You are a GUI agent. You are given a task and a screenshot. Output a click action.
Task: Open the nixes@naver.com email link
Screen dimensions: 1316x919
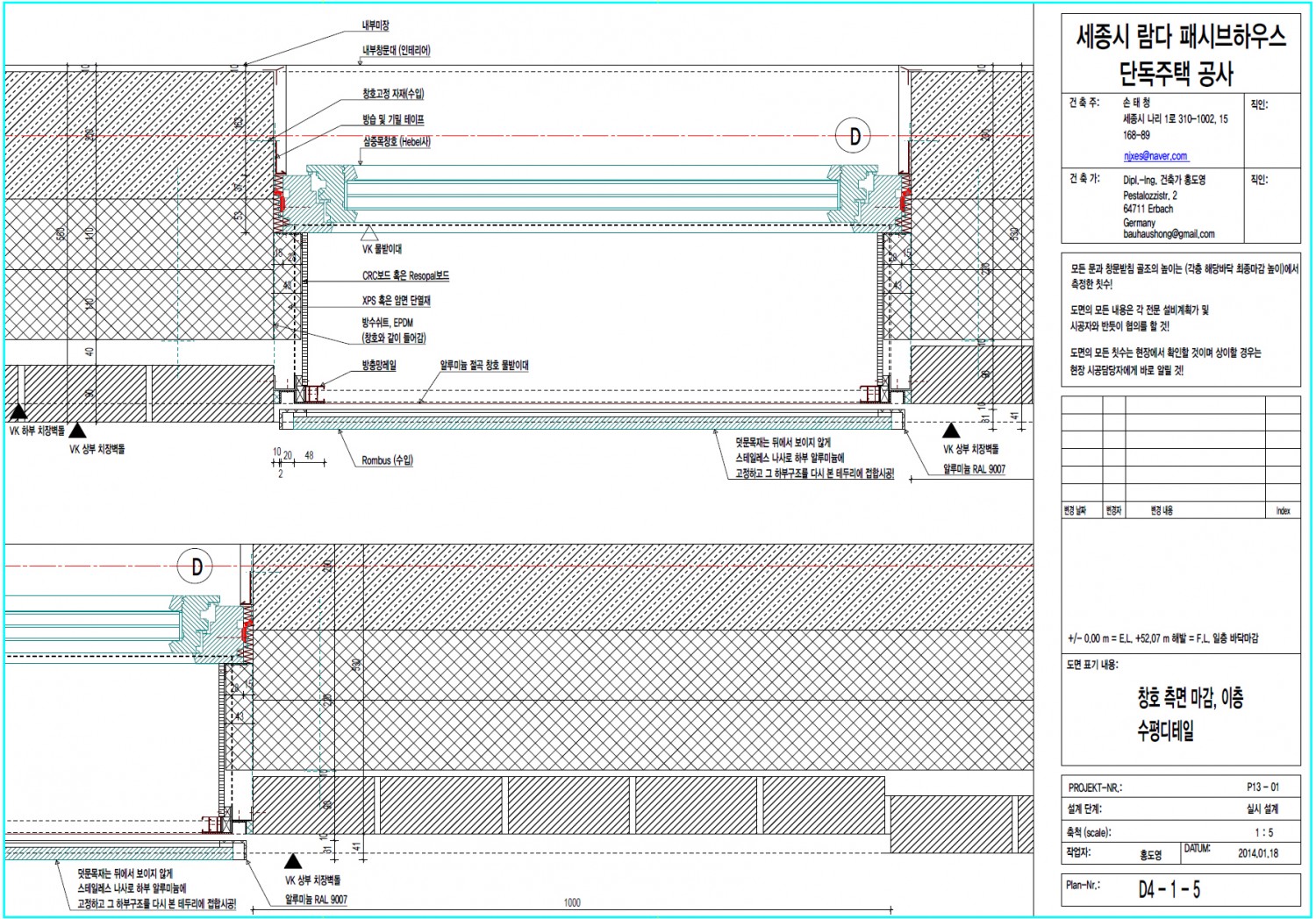pos(1155,156)
